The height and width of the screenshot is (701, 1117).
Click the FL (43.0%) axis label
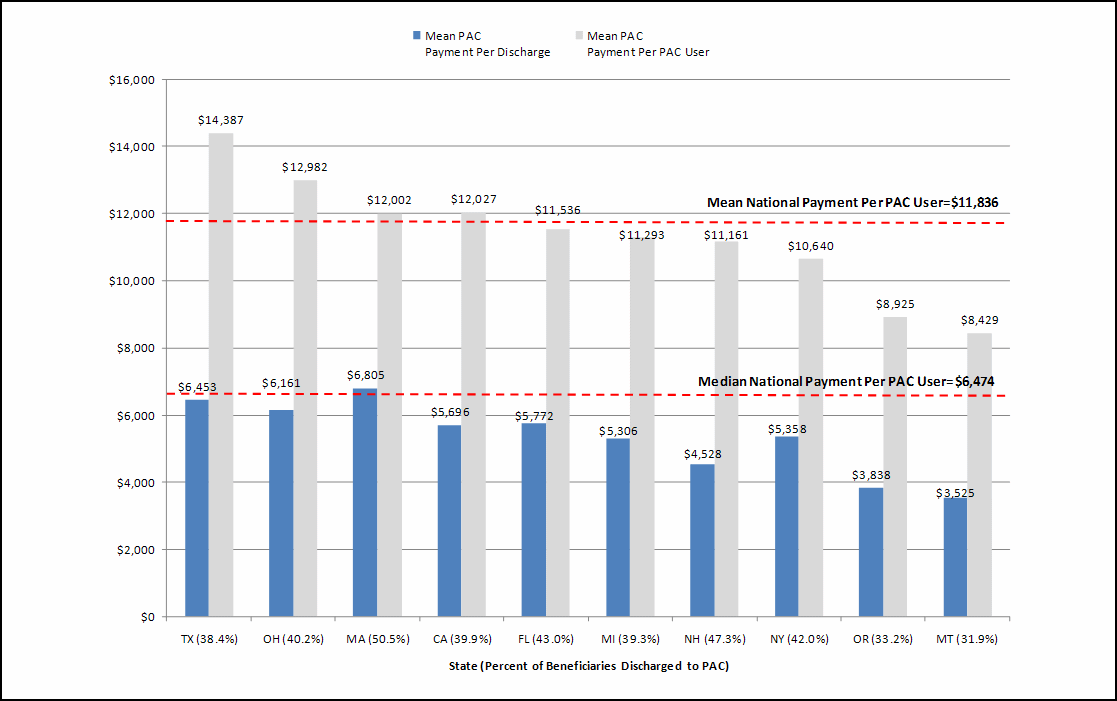[x=545, y=639]
